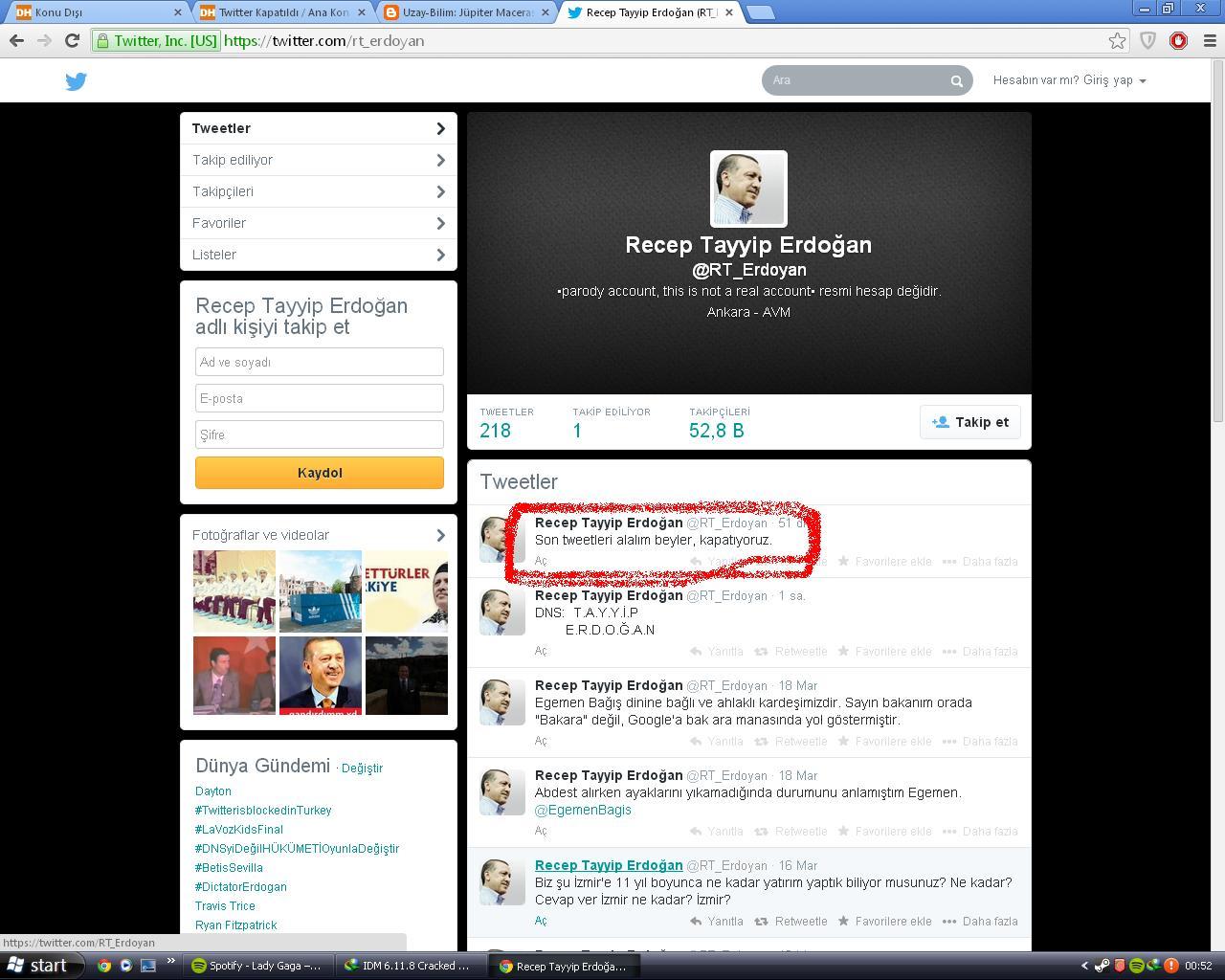Click the orange Kaydol button
Image resolution: width=1225 pixels, height=980 pixels.
(x=320, y=473)
